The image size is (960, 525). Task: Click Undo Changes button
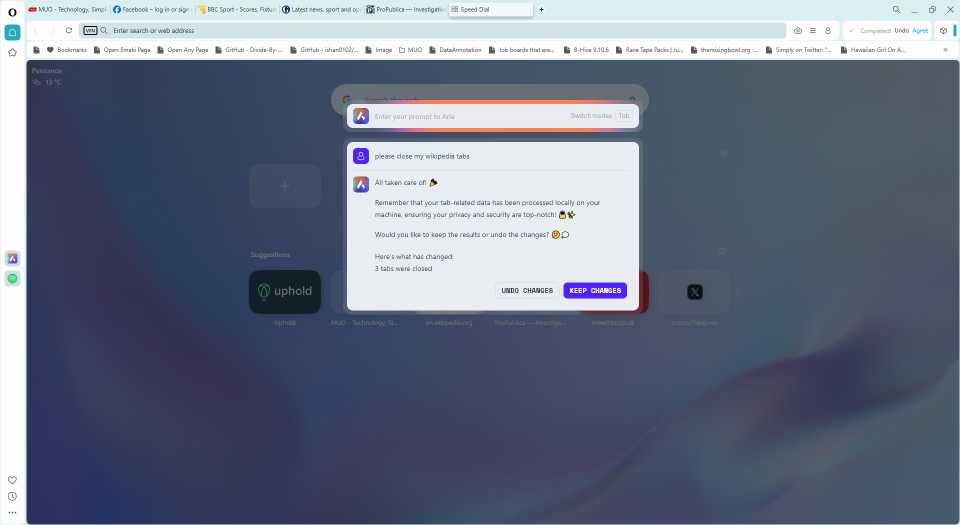point(527,291)
